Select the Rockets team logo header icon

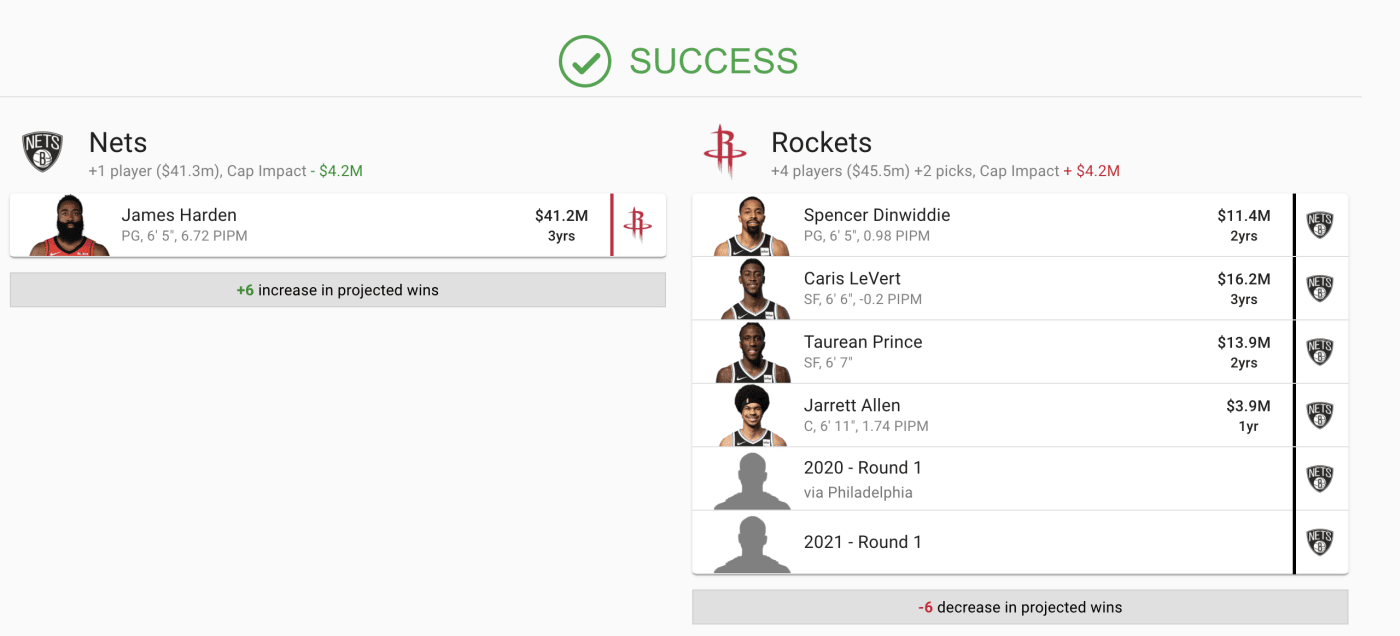click(x=725, y=151)
